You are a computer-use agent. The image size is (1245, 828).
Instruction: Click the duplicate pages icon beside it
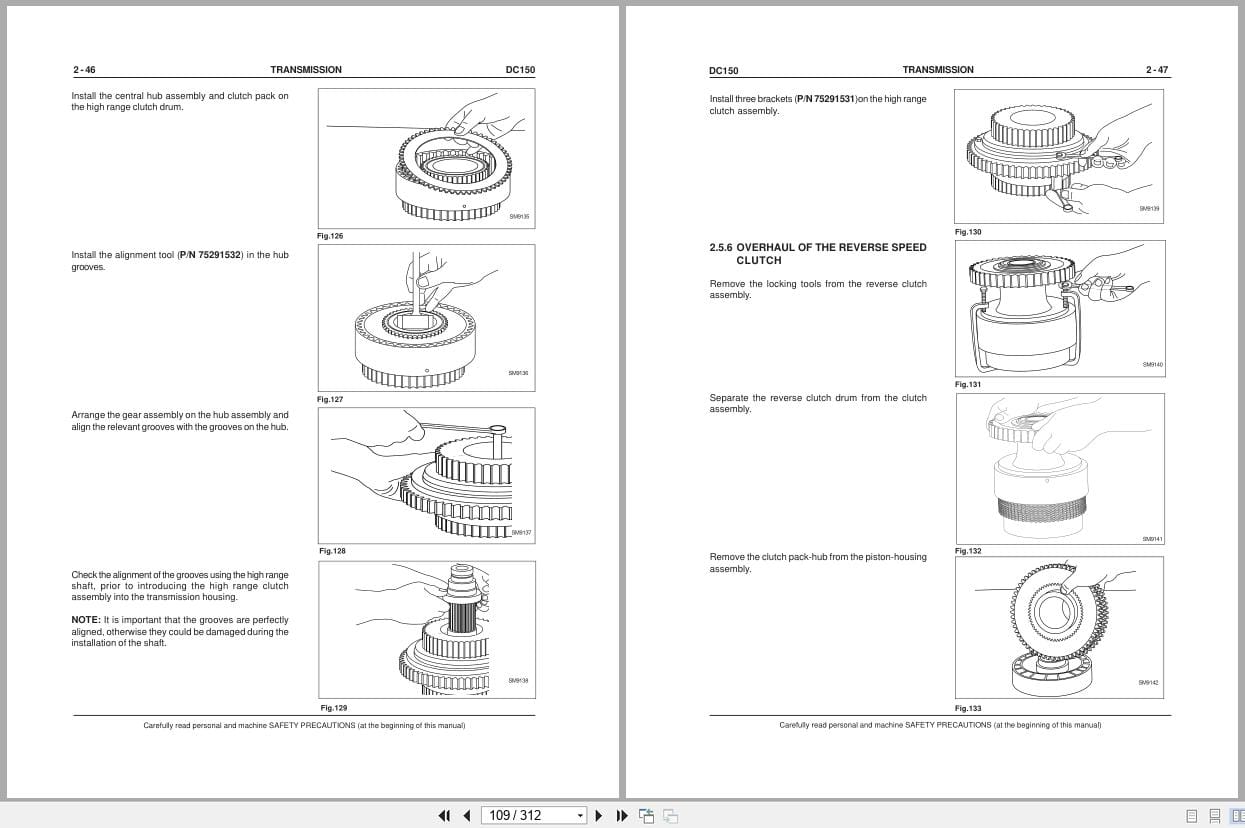click(670, 816)
